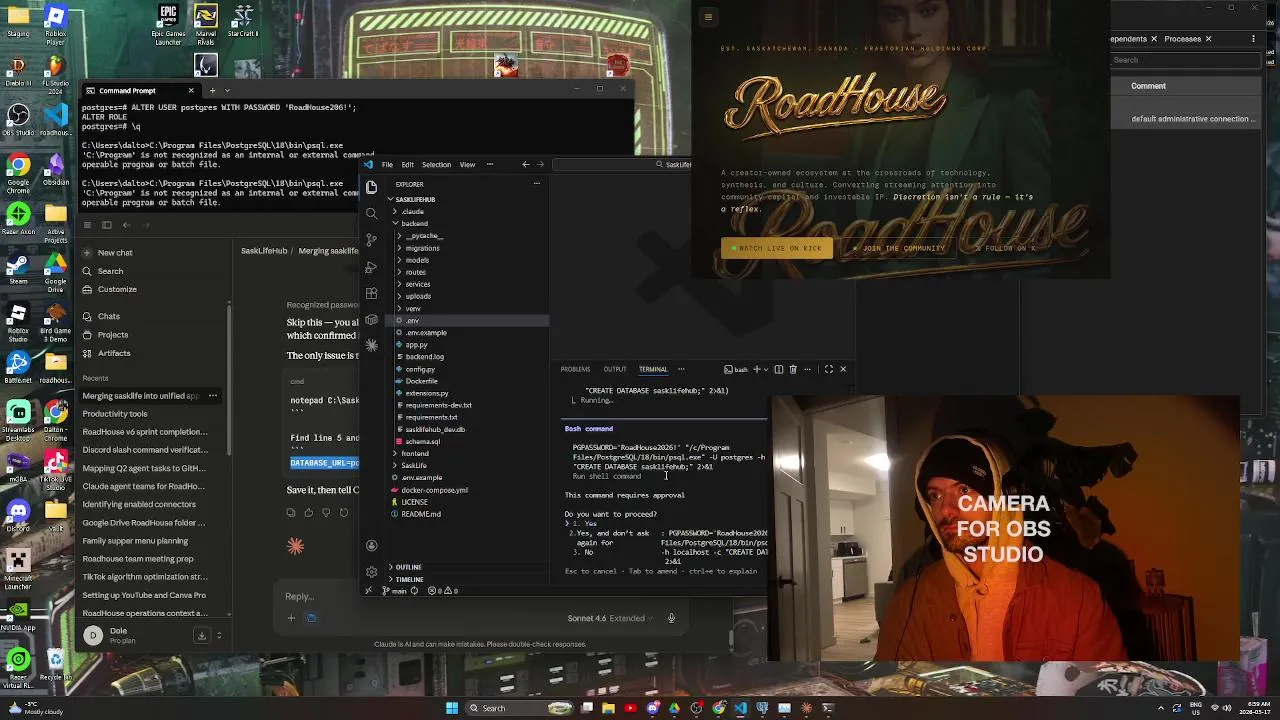
Task: Expand the routes folder
Action: 415,272
